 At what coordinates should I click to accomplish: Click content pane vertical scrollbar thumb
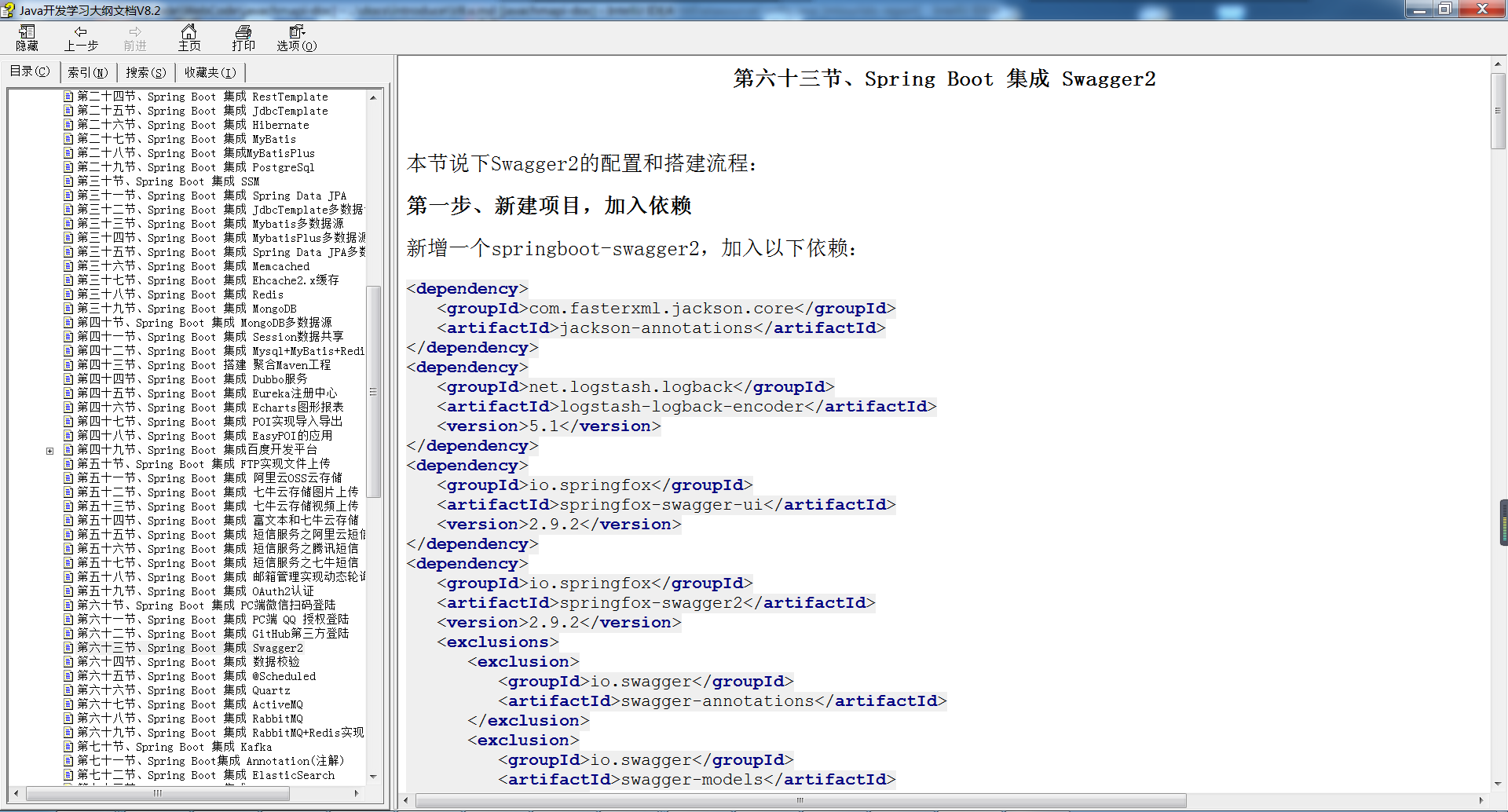(1498, 111)
